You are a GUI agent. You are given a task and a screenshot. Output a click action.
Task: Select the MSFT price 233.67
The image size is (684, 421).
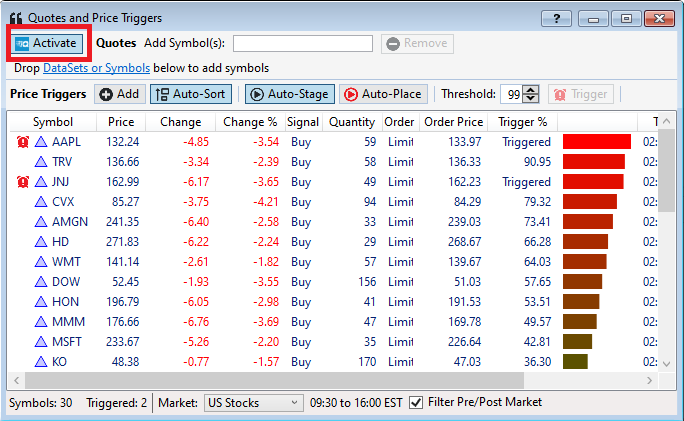pyautogui.click(x=123, y=342)
